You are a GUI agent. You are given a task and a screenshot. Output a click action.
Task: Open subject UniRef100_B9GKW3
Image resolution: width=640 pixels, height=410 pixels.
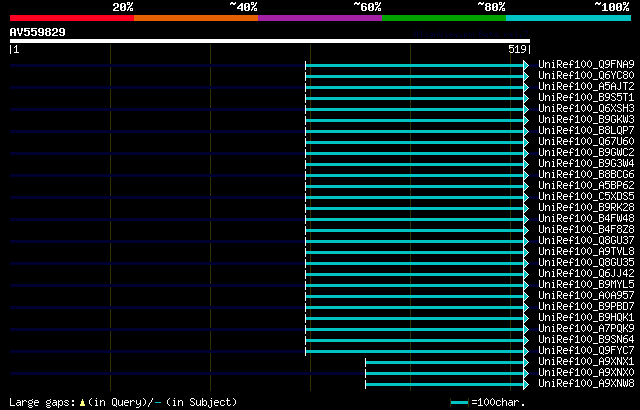click(586, 120)
